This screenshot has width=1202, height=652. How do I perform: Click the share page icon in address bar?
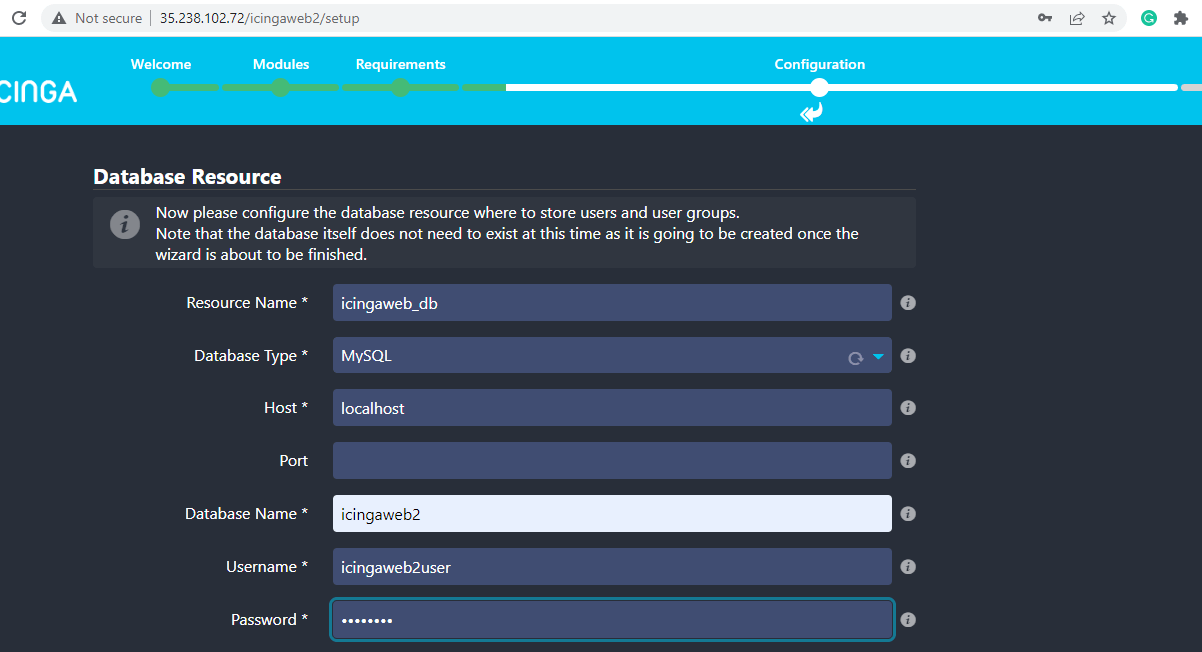click(x=1077, y=18)
